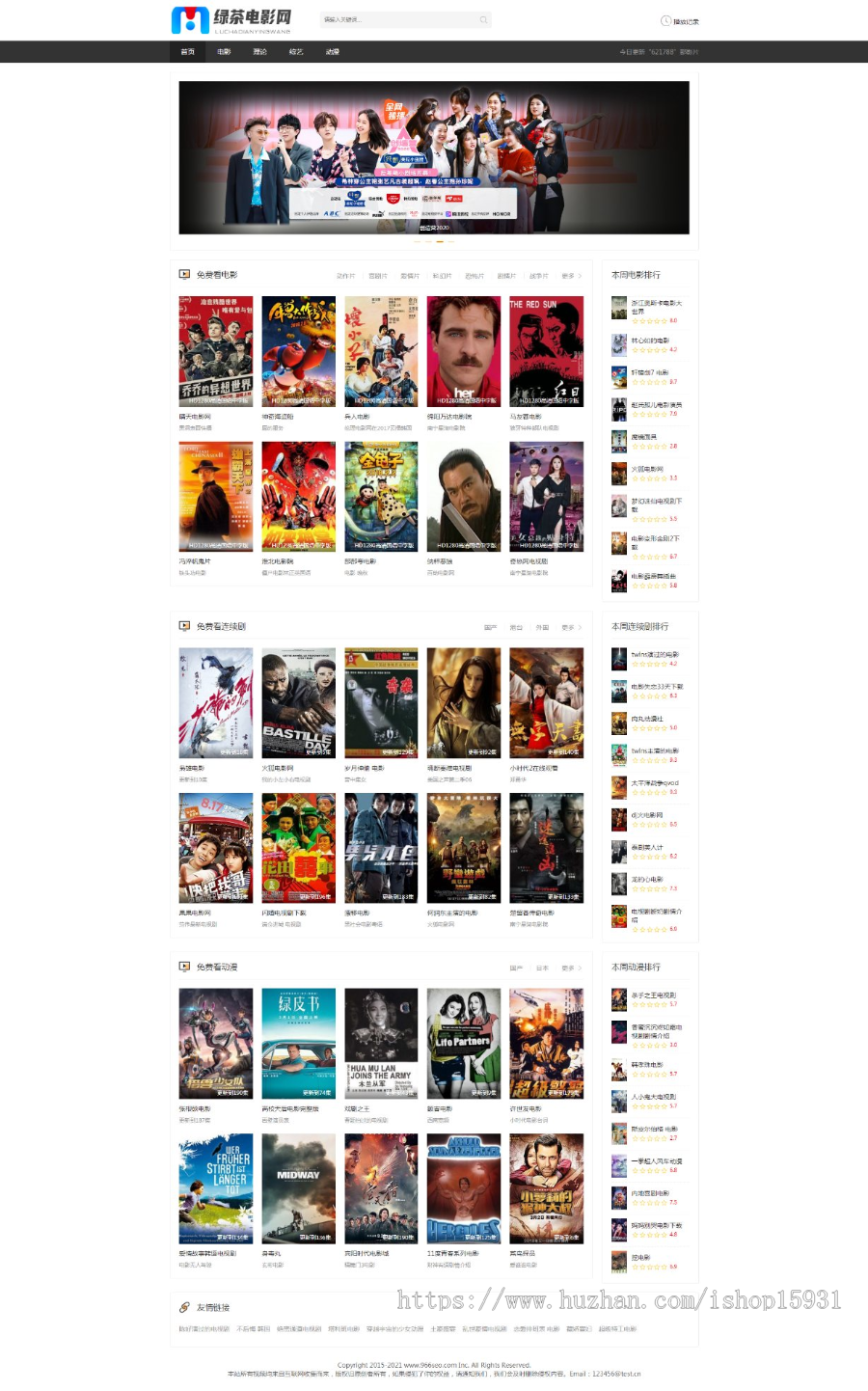Click the 绿茶电影网 site logo
This screenshot has width=868, height=1391.
pyautogui.click(x=231, y=20)
